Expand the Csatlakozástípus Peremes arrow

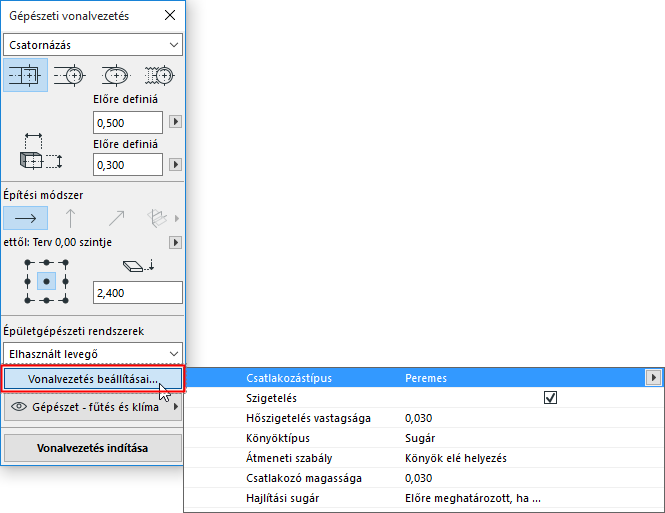click(653, 377)
